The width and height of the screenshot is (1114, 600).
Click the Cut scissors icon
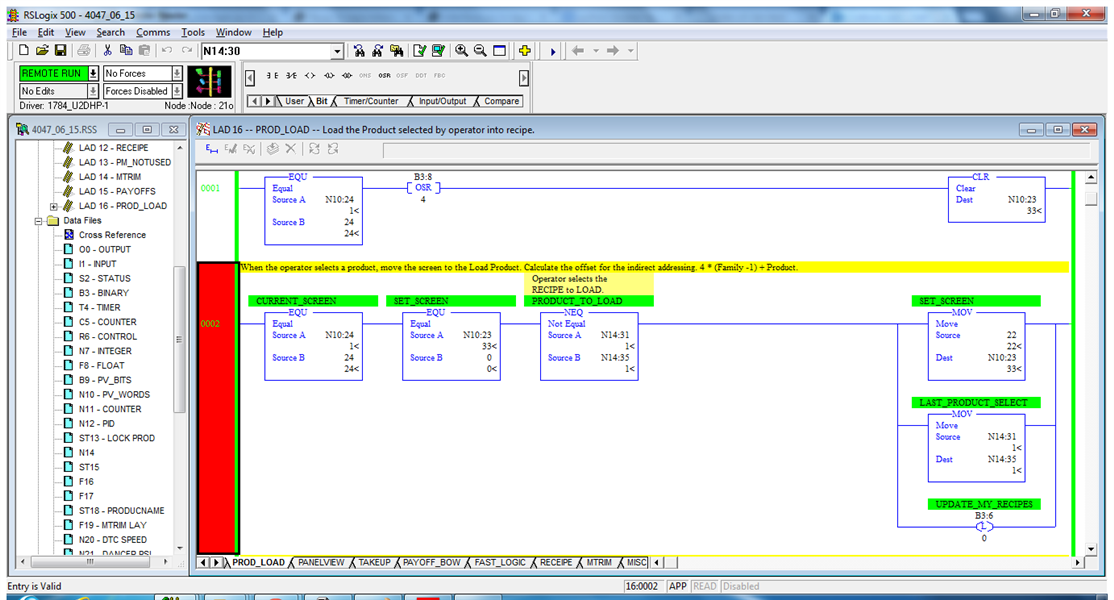tap(107, 51)
